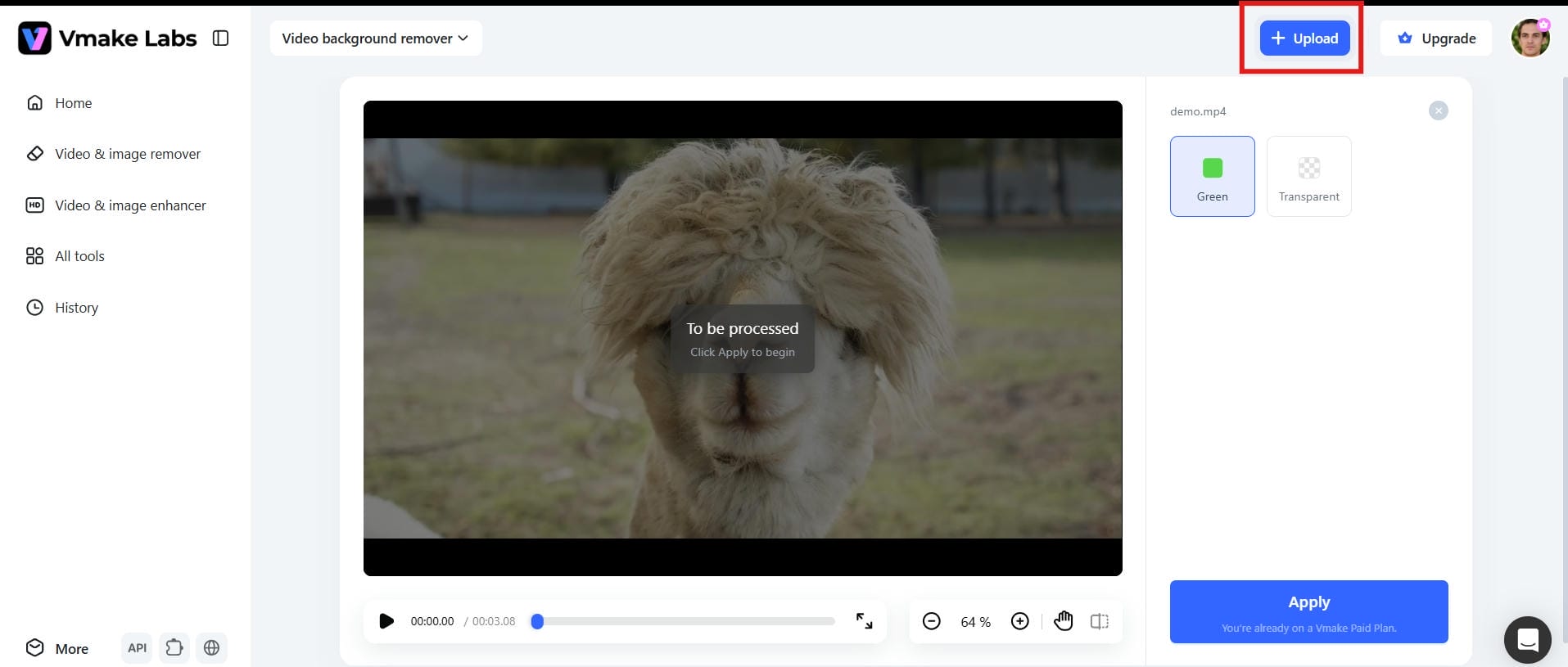The width and height of the screenshot is (1568, 667).
Task: Click the 00:00.00 current time
Action: 432,621
